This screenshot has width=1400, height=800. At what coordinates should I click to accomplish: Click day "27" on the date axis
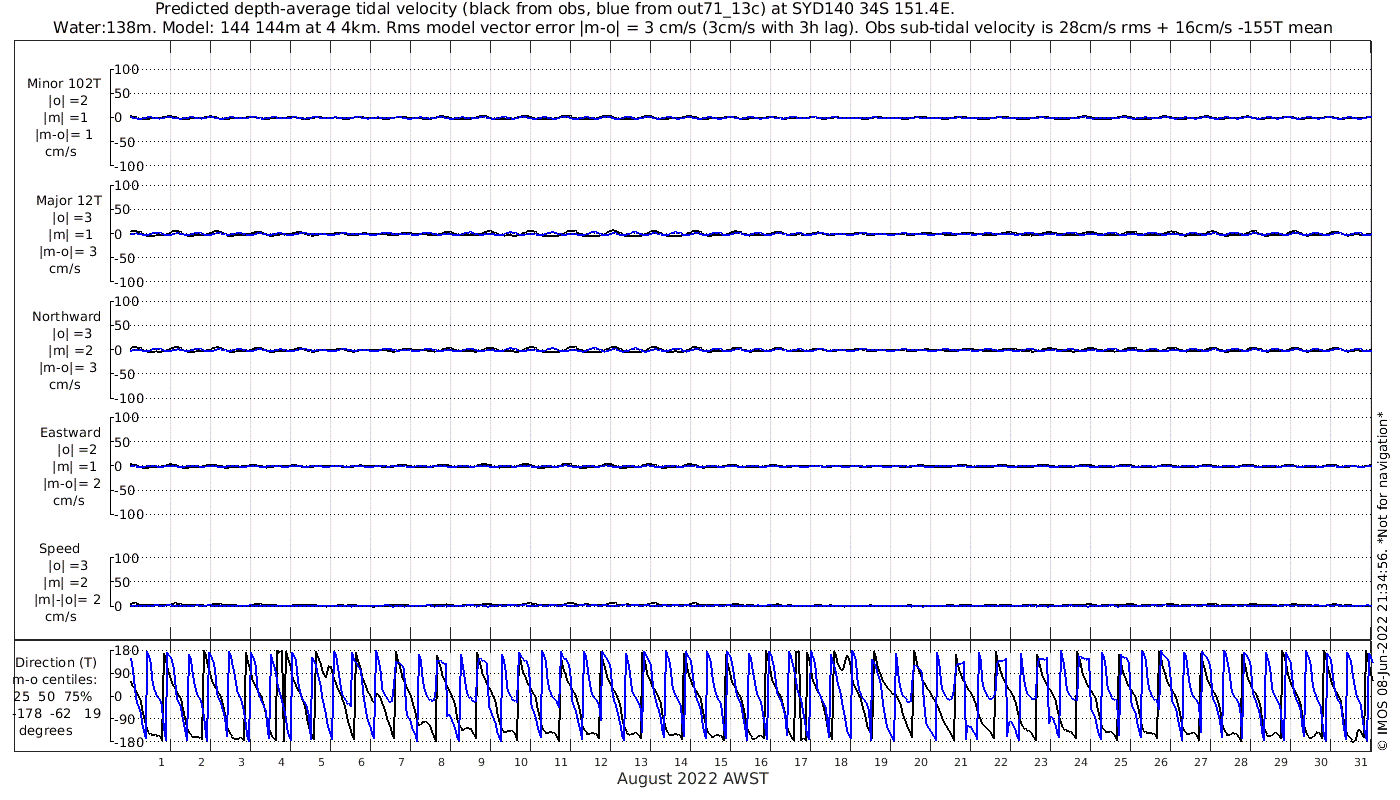point(1201,762)
